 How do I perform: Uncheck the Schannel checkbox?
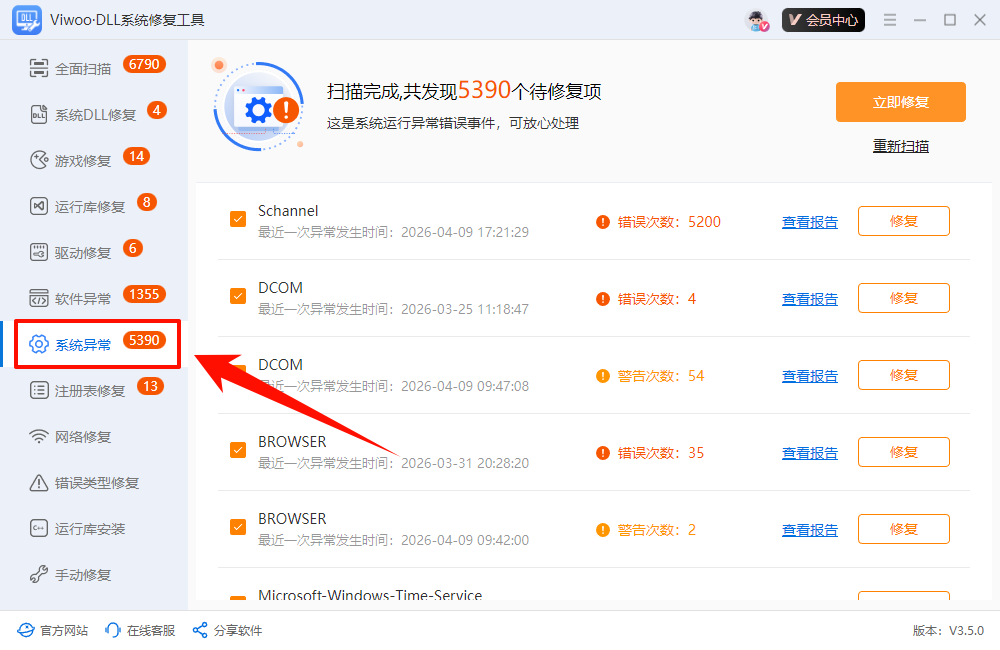[x=238, y=219]
